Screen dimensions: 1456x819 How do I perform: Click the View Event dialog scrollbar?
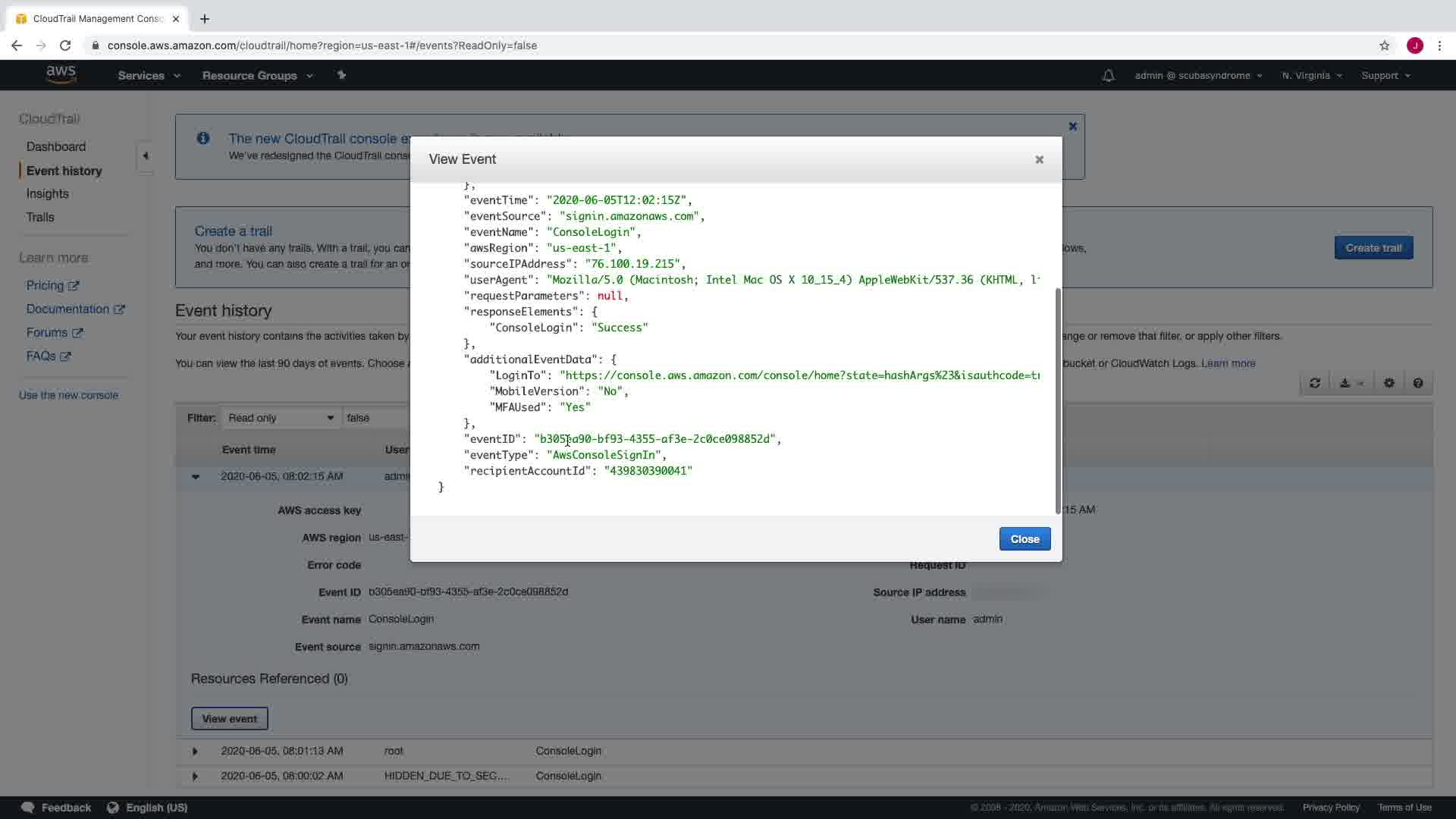pyautogui.click(x=1057, y=400)
